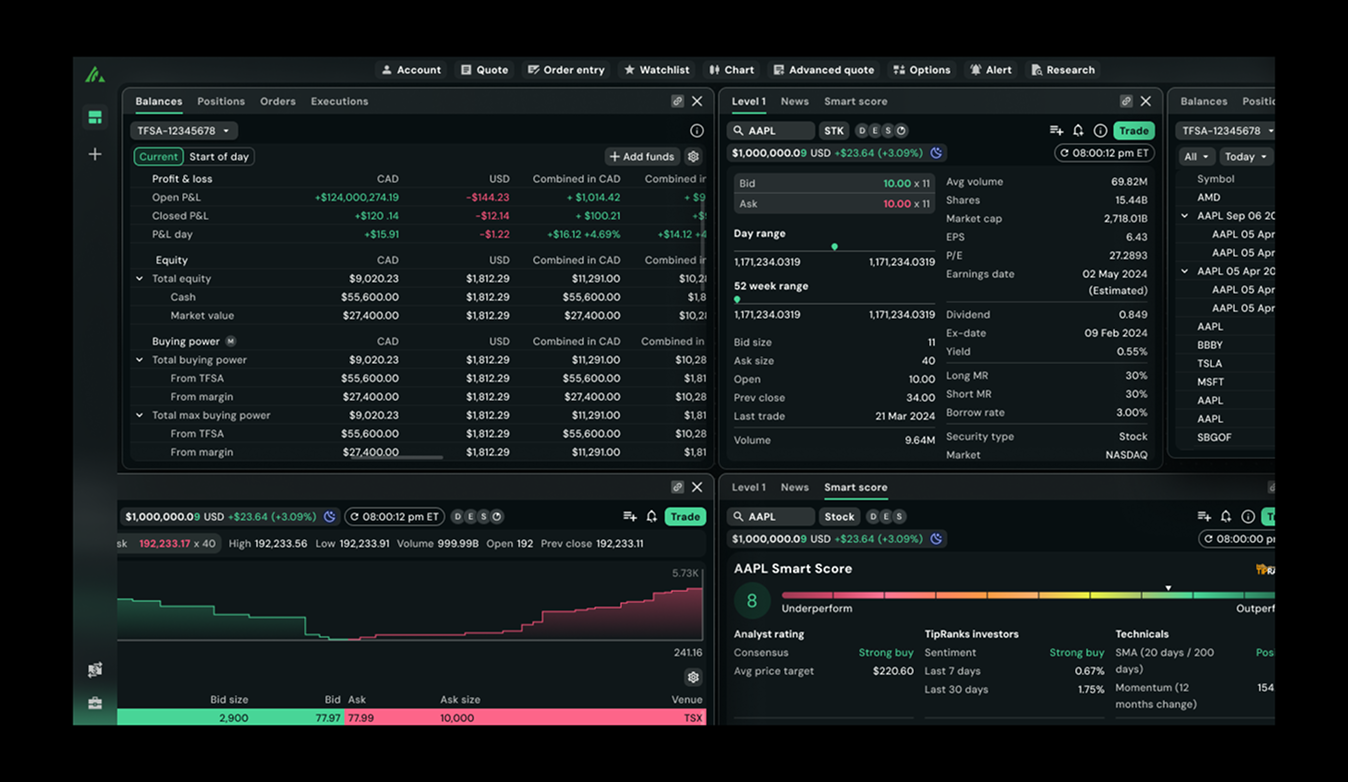Image resolution: width=1348 pixels, height=782 pixels.
Task: Open the News tab in Level 1 panel
Action: pos(794,101)
